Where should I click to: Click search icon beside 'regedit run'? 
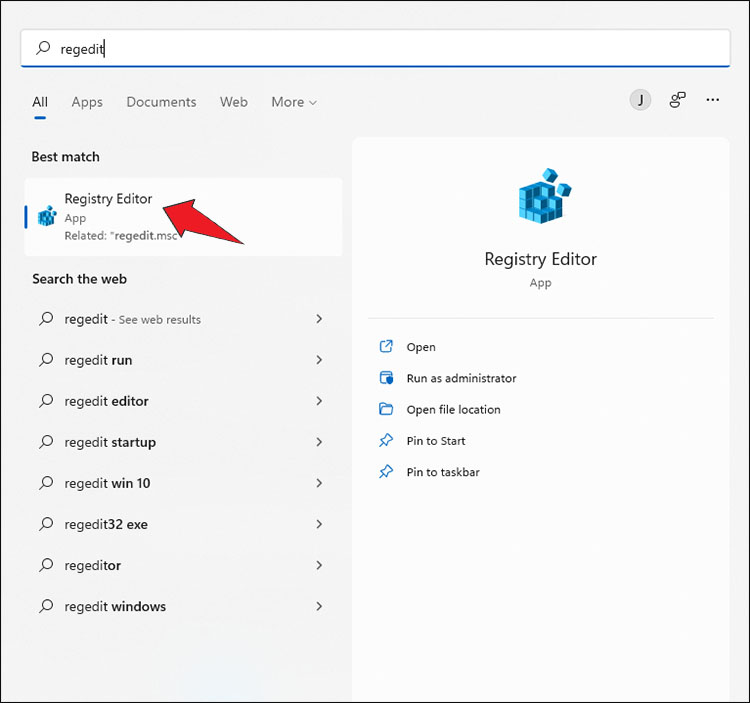pyautogui.click(x=46, y=359)
